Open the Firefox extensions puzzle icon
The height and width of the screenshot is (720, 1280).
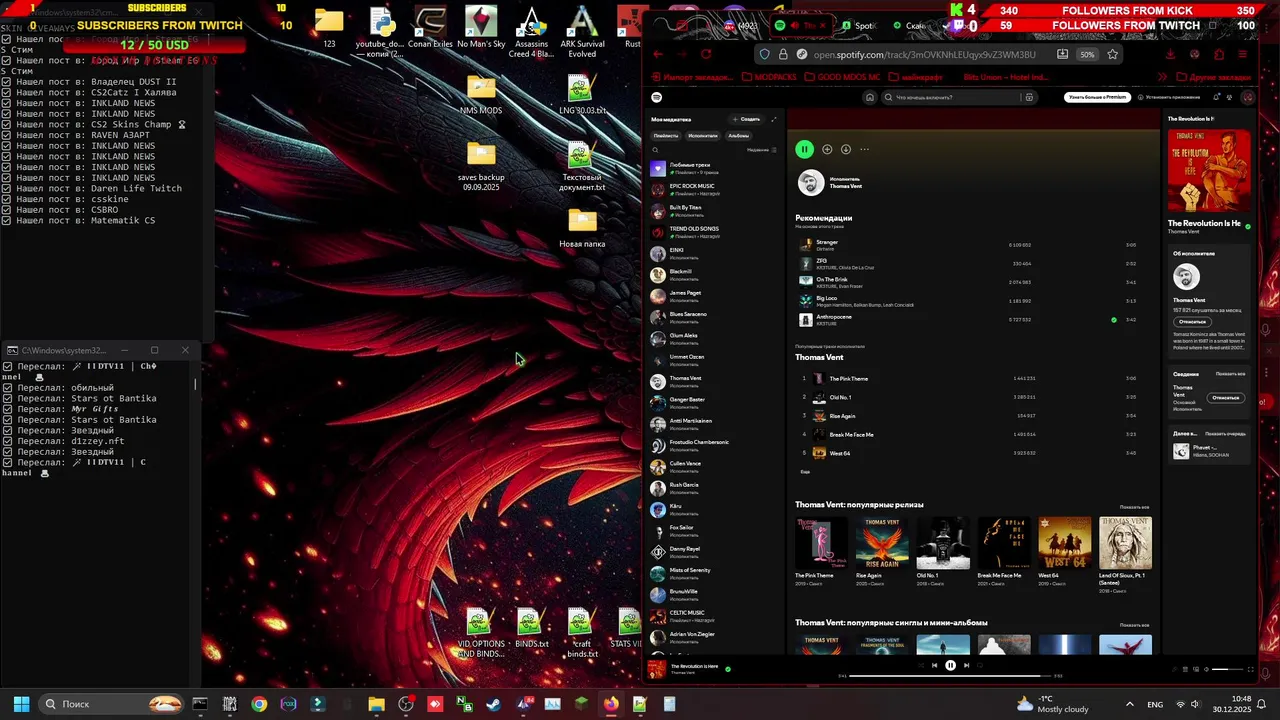pyautogui.click(x=1219, y=54)
